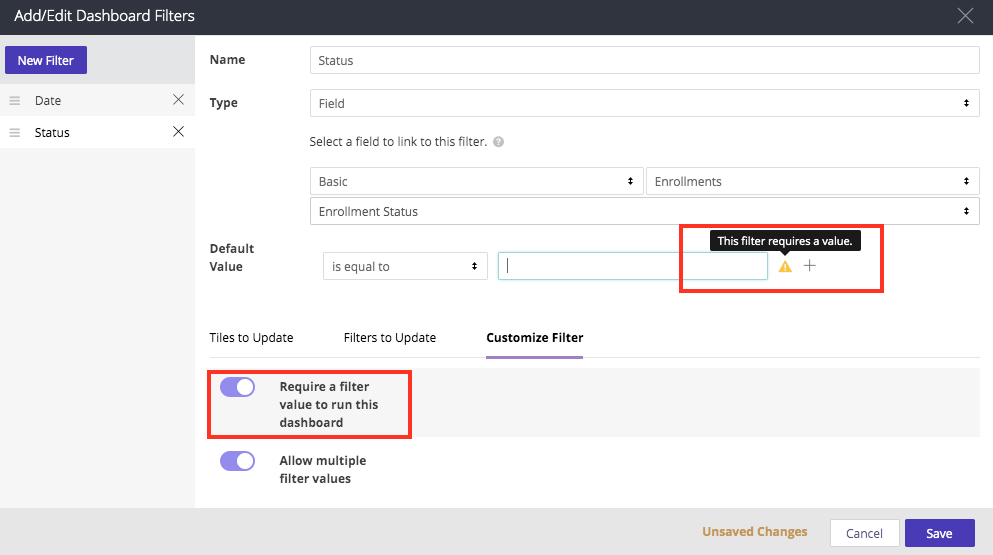
Task: Toggle Require a filter value switch
Action: (x=238, y=387)
